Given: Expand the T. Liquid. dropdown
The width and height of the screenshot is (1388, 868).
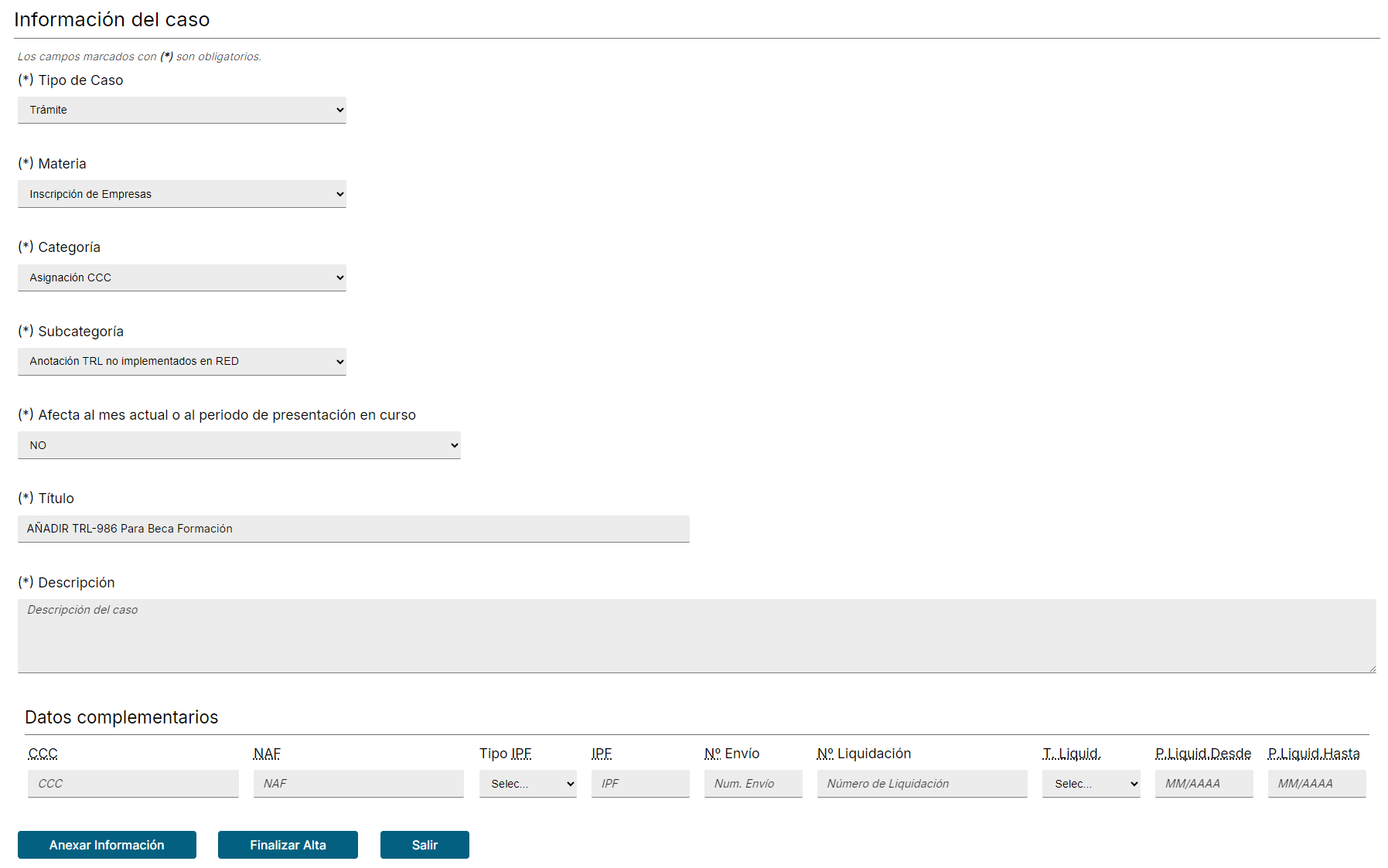Looking at the screenshot, I should (x=1090, y=783).
